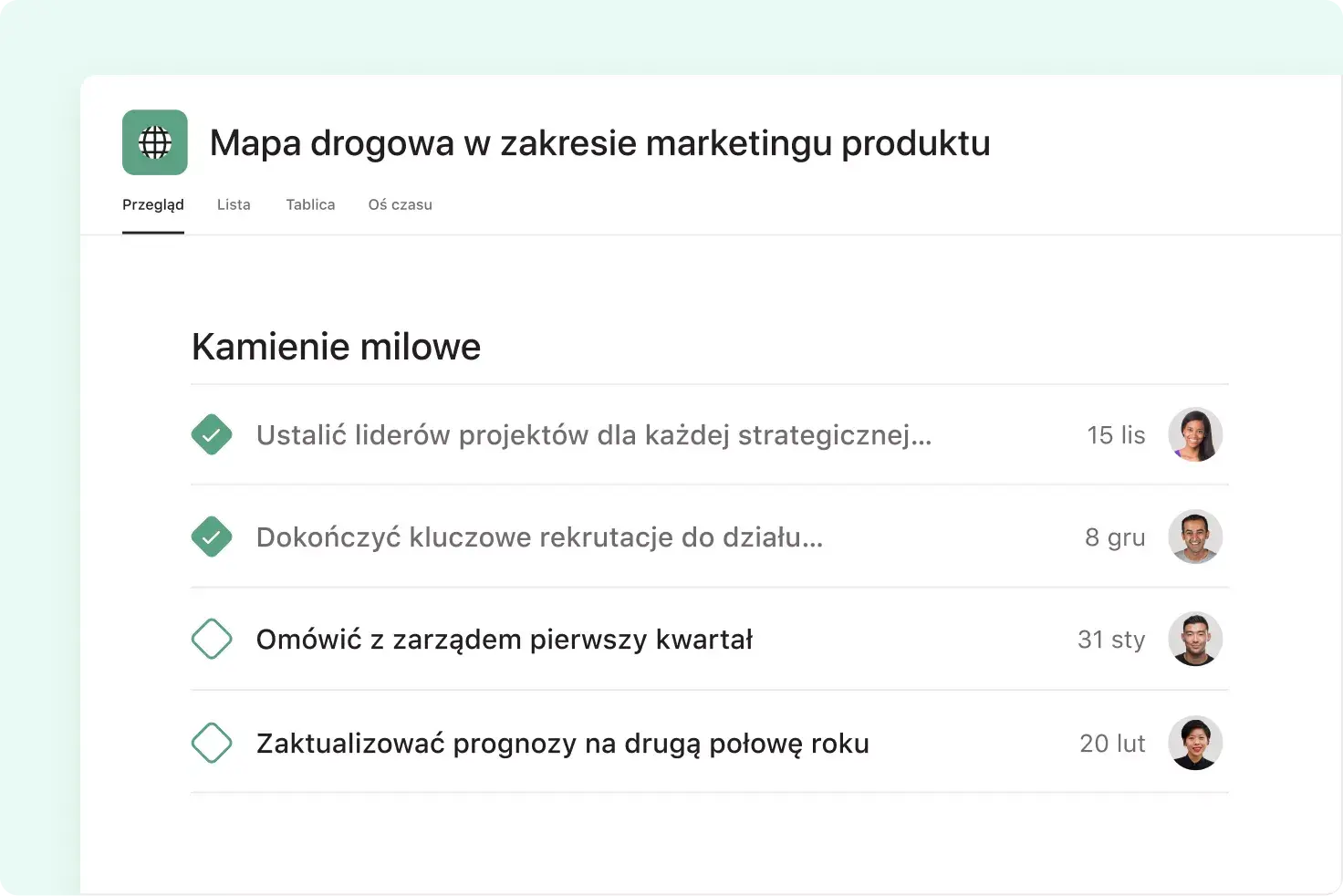Open the milestone 'Dokończyć kluczowe rekrutacje do działu'

tap(538, 537)
